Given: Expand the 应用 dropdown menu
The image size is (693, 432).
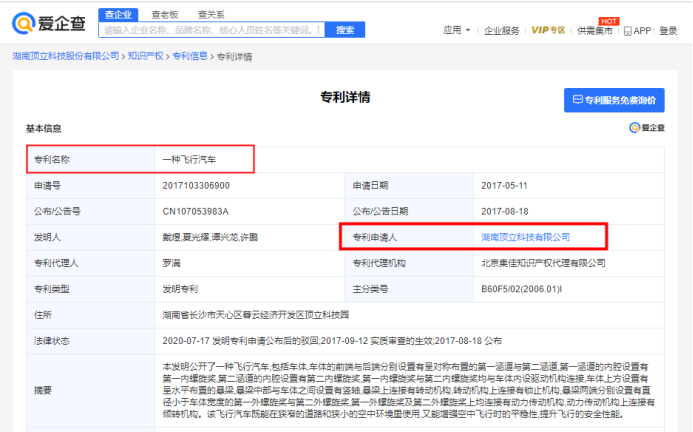Looking at the screenshot, I should click(x=457, y=30).
